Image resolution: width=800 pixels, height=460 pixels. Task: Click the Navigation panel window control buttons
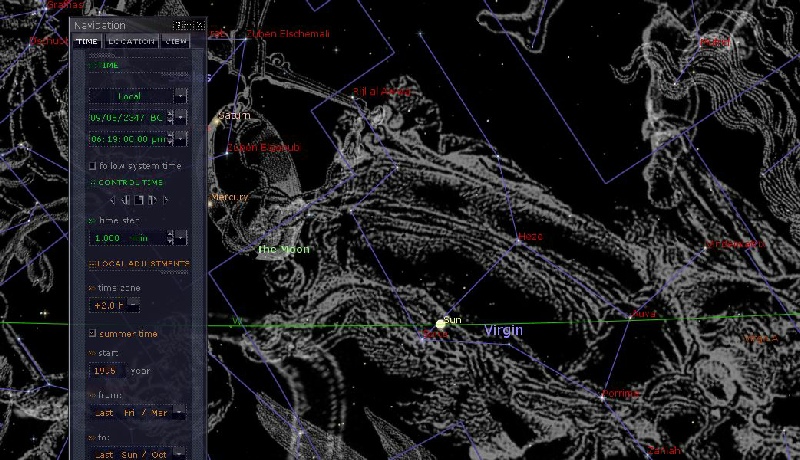pos(189,25)
